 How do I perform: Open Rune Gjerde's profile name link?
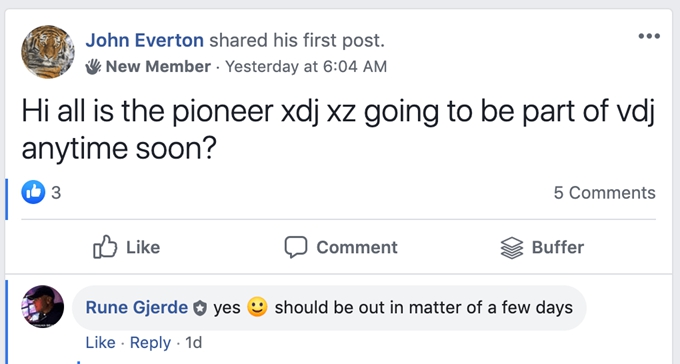tap(137, 308)
